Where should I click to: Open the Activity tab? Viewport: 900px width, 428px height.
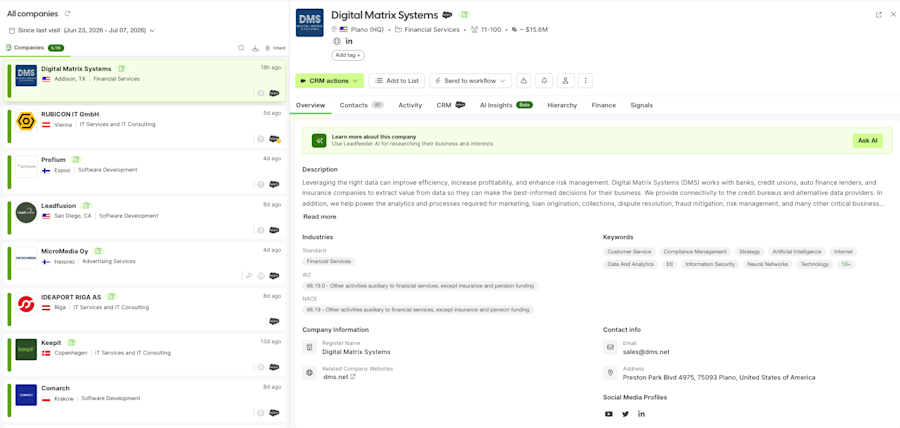(410, 105)
